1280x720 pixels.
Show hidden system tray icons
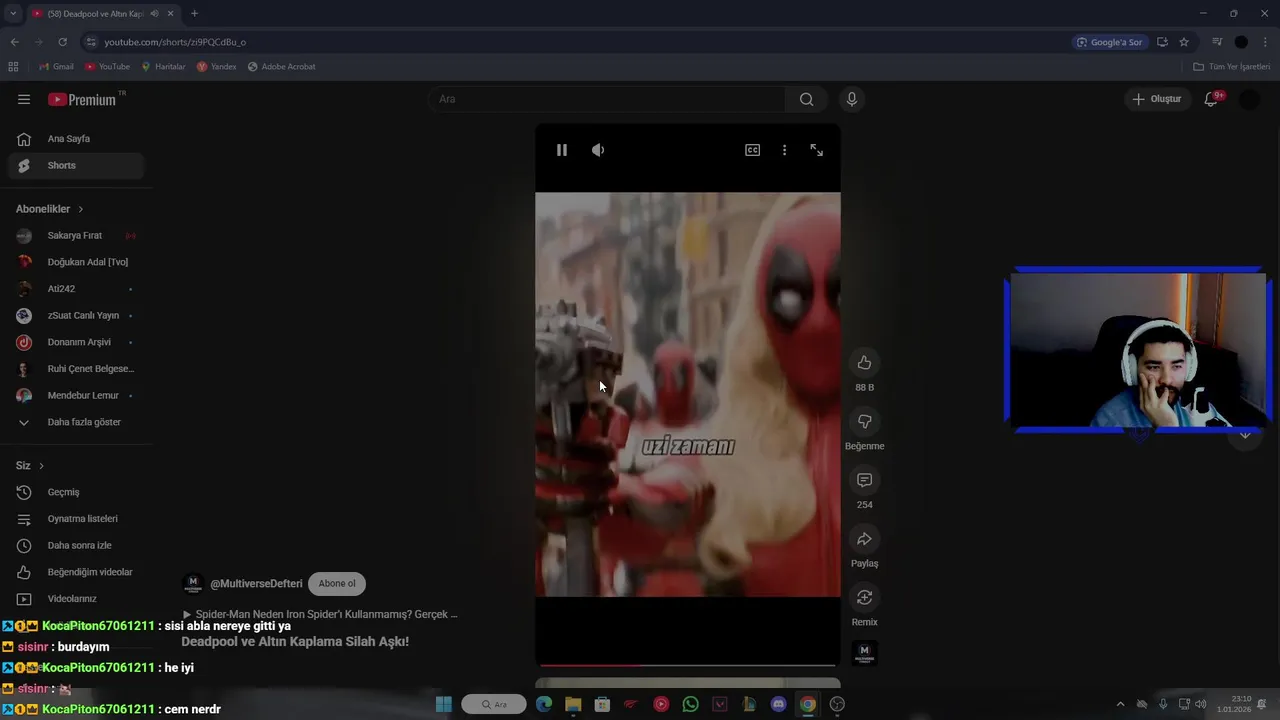point(1120,704)
